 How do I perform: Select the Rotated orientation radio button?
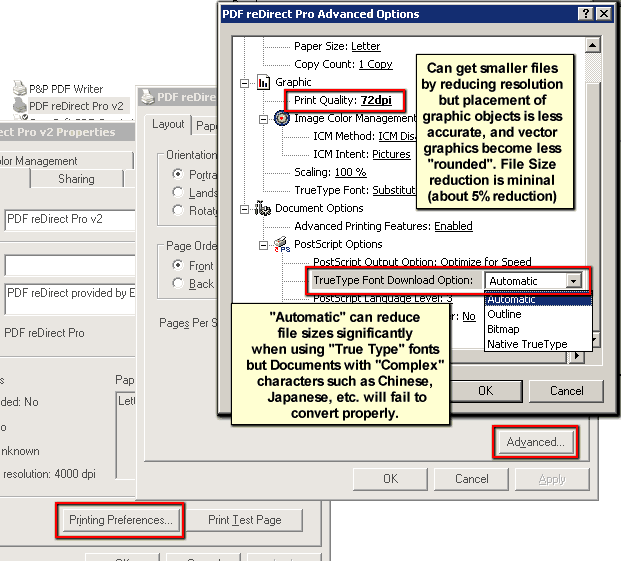point(178,210)
